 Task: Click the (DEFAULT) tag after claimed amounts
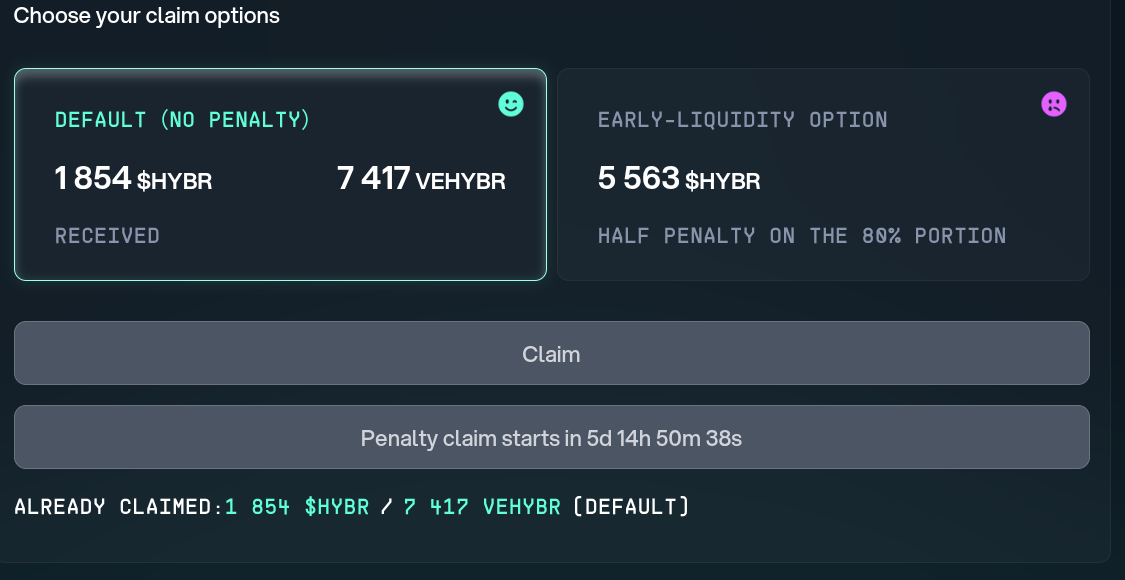(631, 506)
